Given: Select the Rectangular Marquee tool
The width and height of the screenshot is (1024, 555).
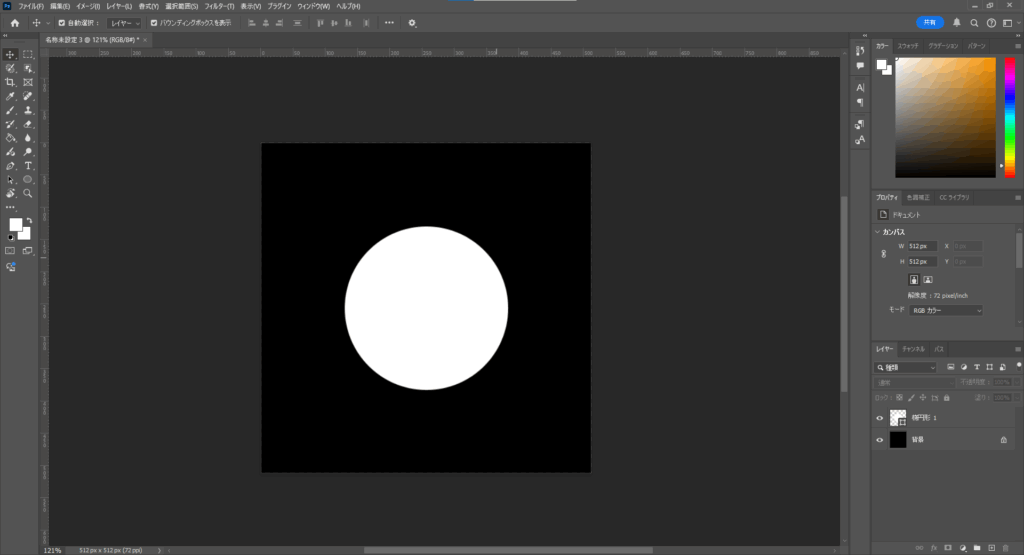Looking at the screenshot, I should [28, 54].
